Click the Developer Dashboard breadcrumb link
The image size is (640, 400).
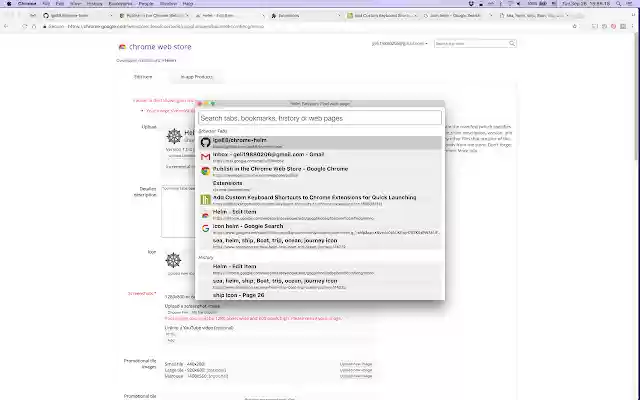[138, 60]
